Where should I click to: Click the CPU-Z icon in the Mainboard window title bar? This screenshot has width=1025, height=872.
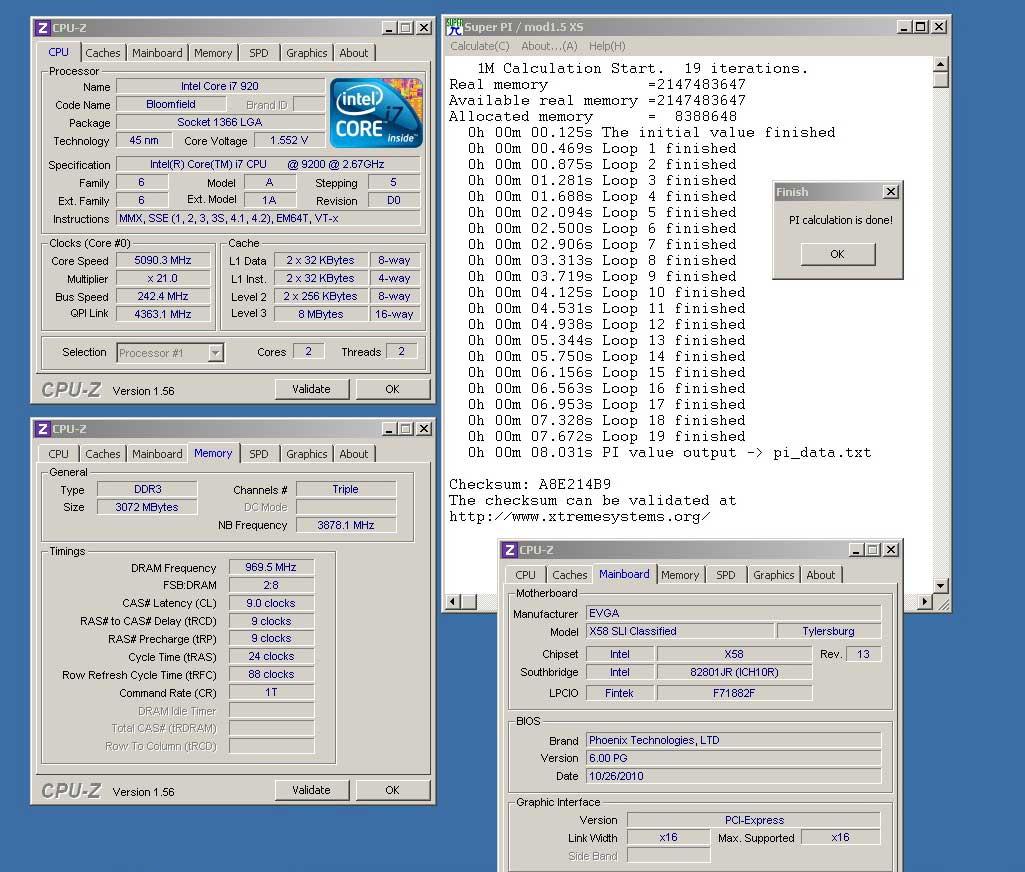(510, 550)
